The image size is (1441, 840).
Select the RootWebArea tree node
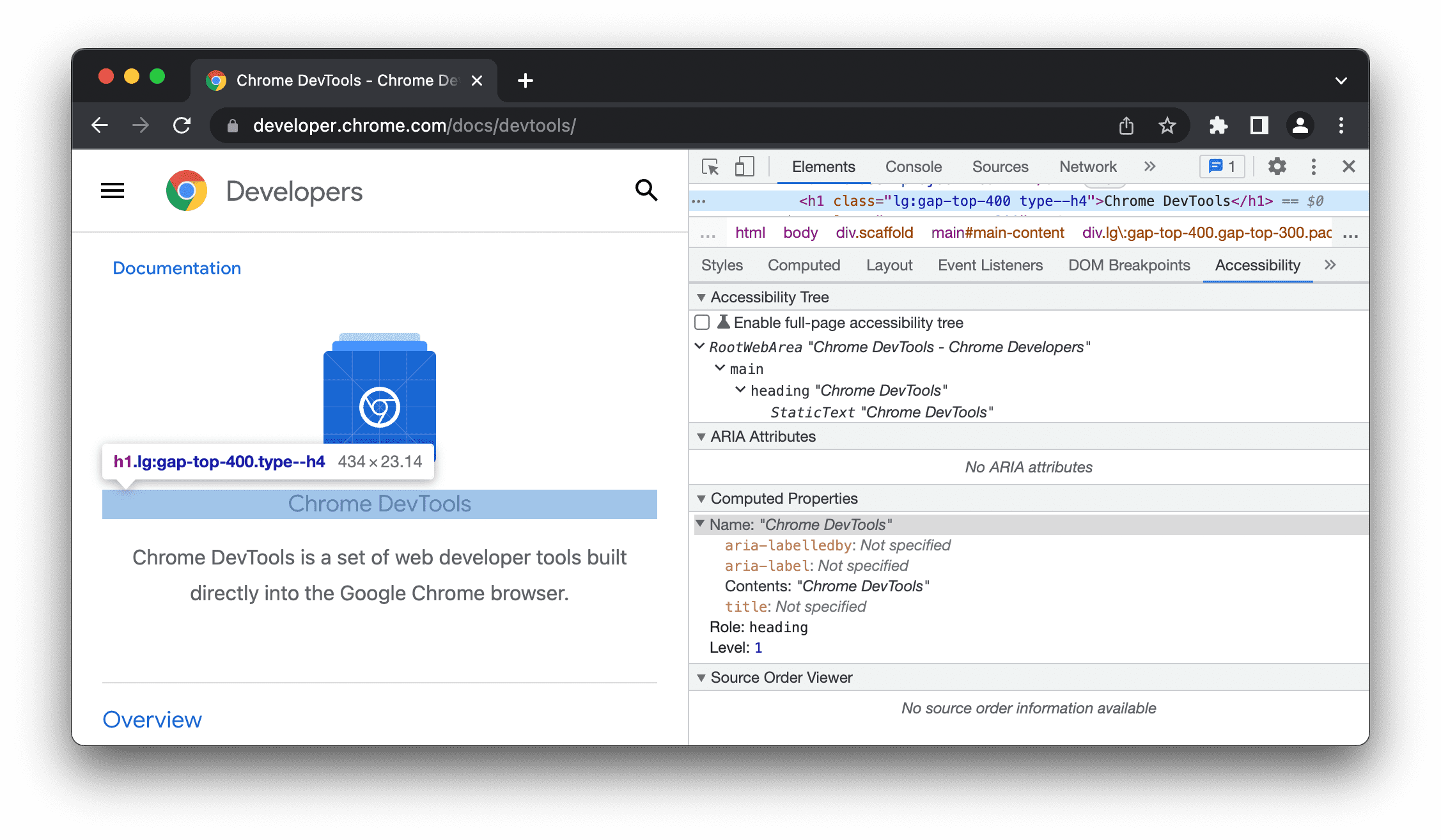click(x=893, y=346)
